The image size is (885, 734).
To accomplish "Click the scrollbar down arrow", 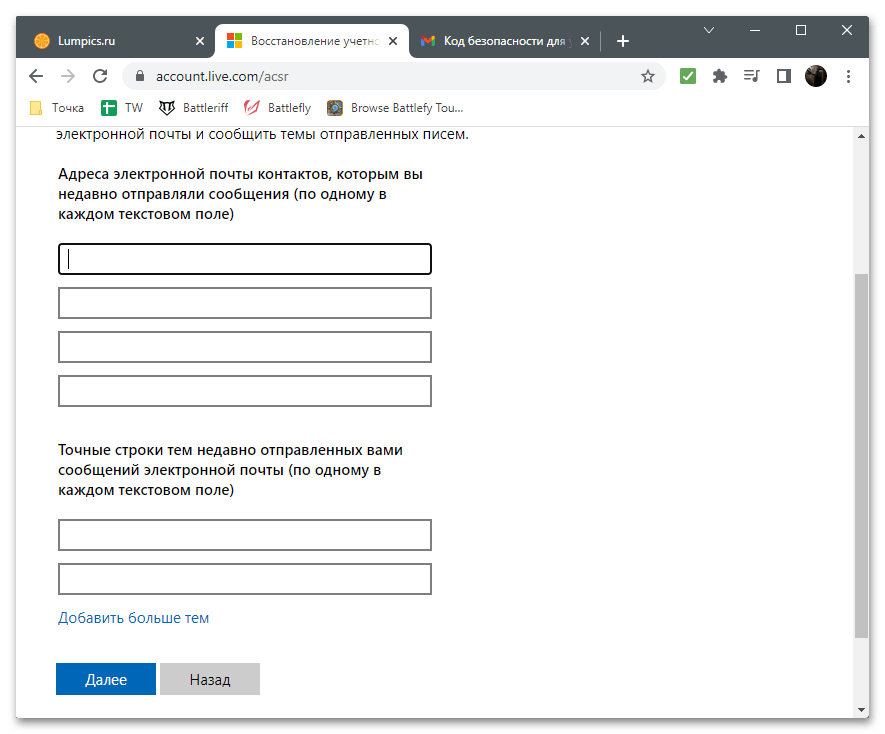I will [861, 710].
